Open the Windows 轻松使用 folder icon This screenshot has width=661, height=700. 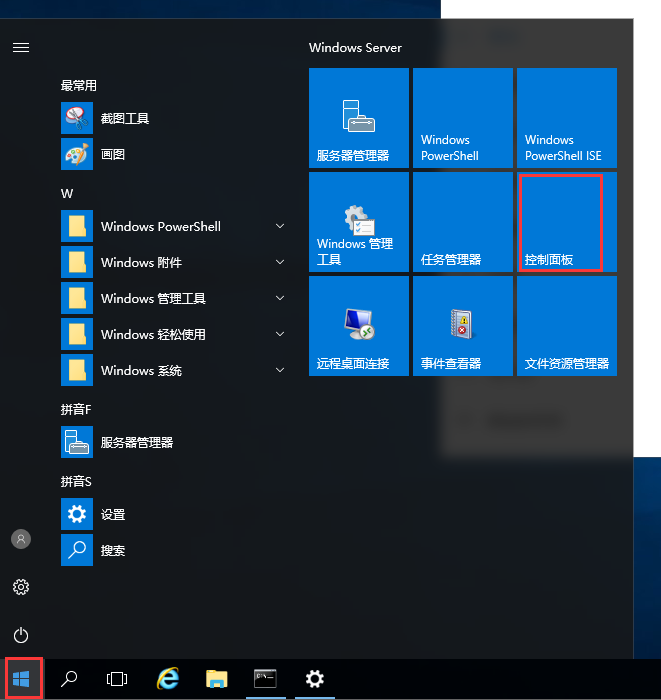click(77, 334)
